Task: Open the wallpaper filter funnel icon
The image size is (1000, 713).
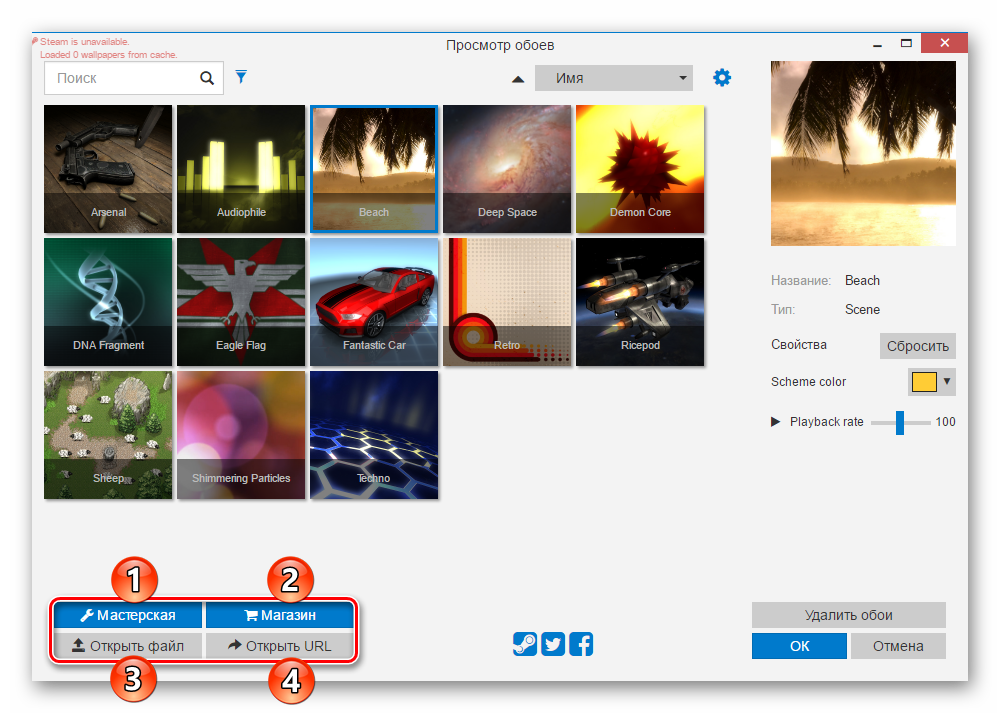Action: tap(241, 77)
